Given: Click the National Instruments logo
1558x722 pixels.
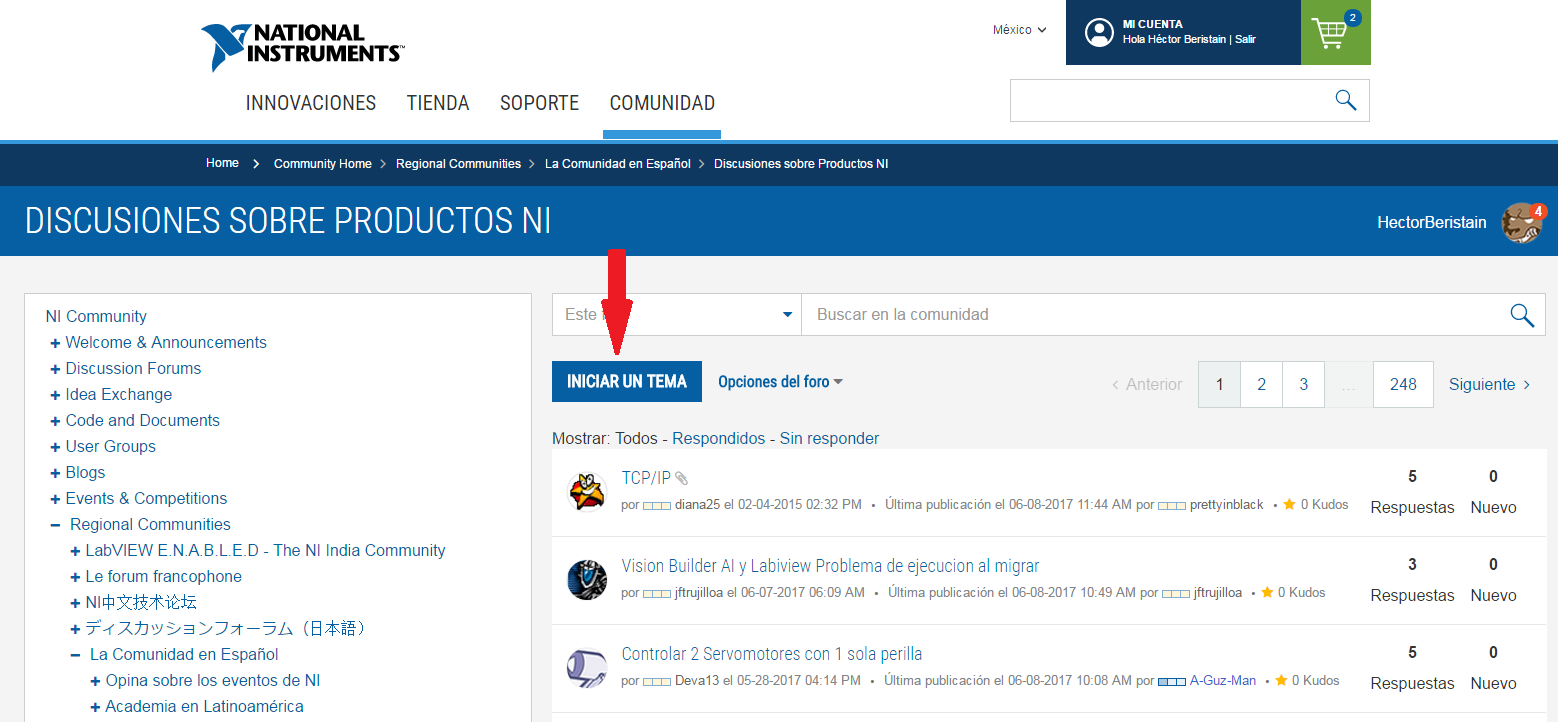Looking at the screenshot, I should (302, 47).
